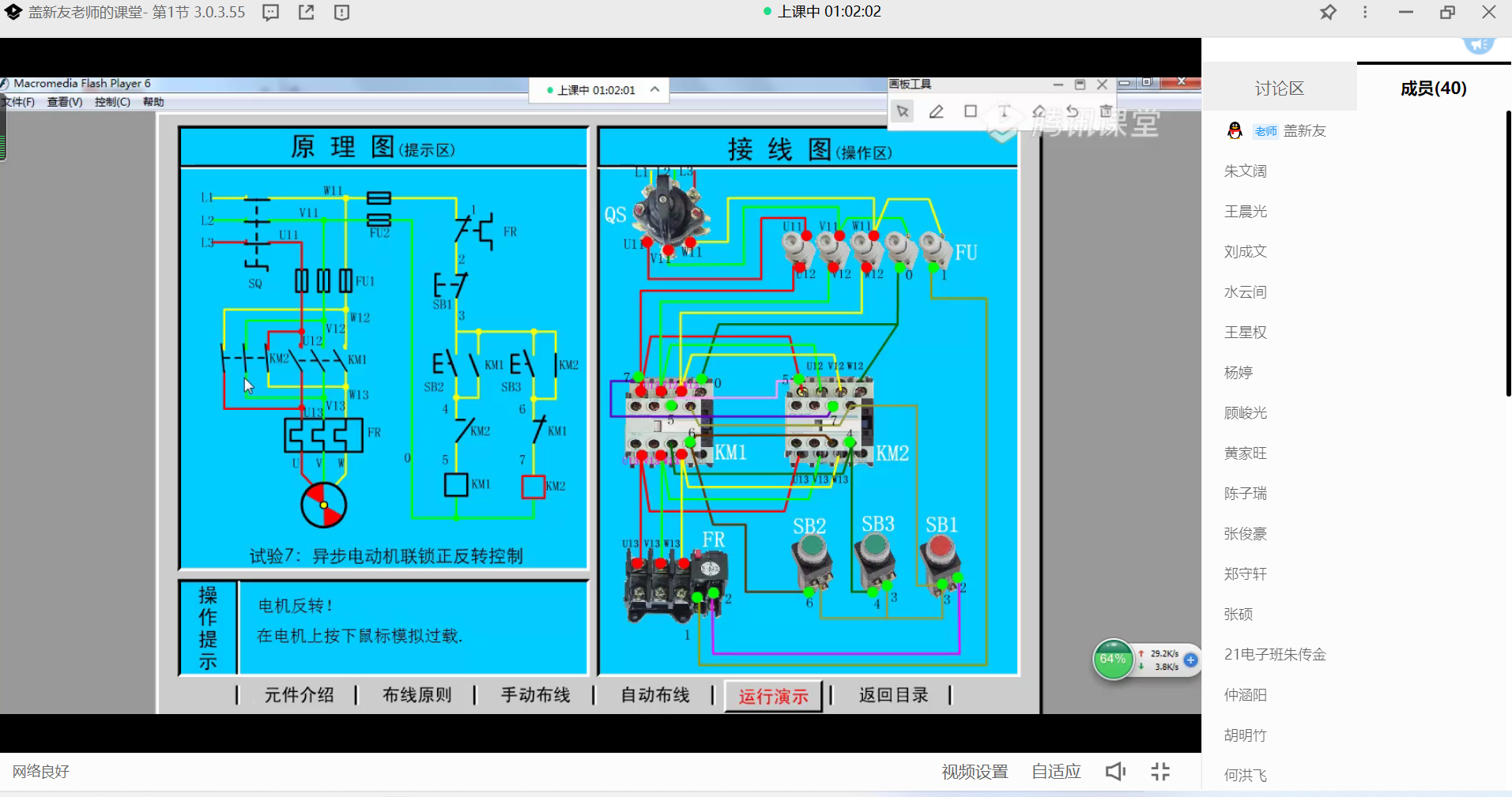Screen dimensions: 1512x797
Task: Click the 运行演示 button
Action: coord(773,696)
